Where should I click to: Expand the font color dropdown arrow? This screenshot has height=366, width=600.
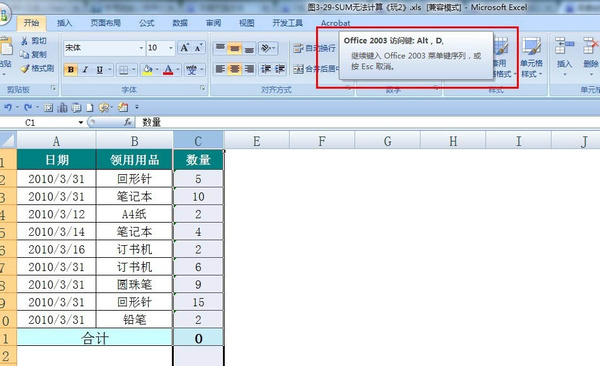178,70
